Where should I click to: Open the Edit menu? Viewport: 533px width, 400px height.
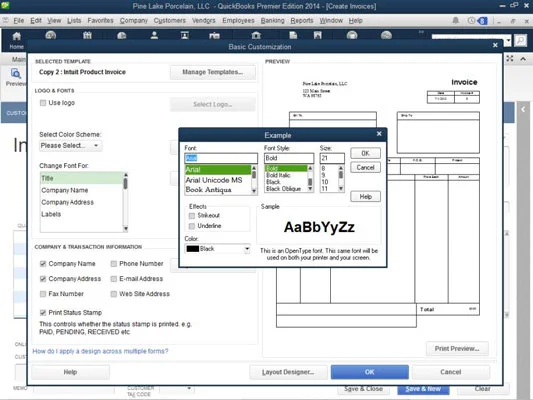36,20
